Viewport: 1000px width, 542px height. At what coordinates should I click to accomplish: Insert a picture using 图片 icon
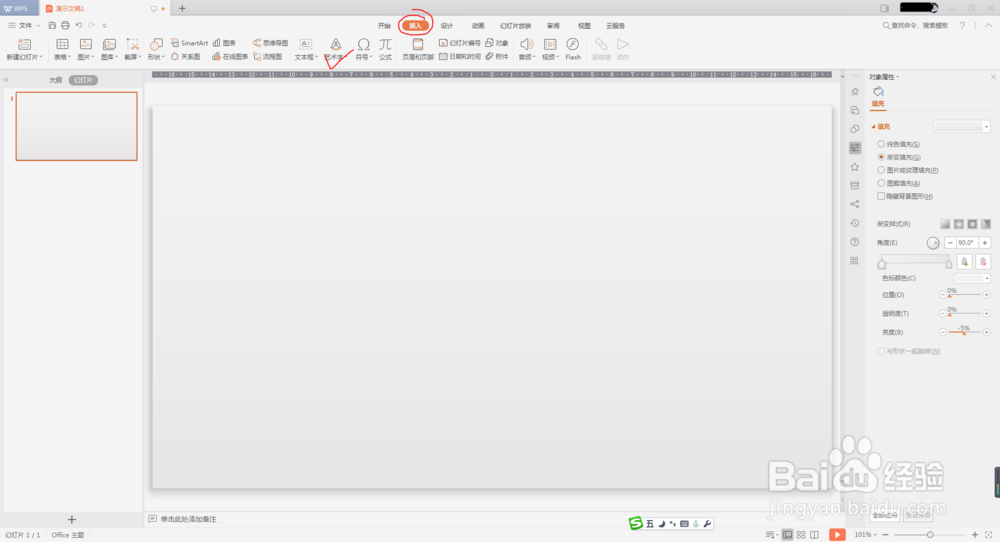point(85,45)
